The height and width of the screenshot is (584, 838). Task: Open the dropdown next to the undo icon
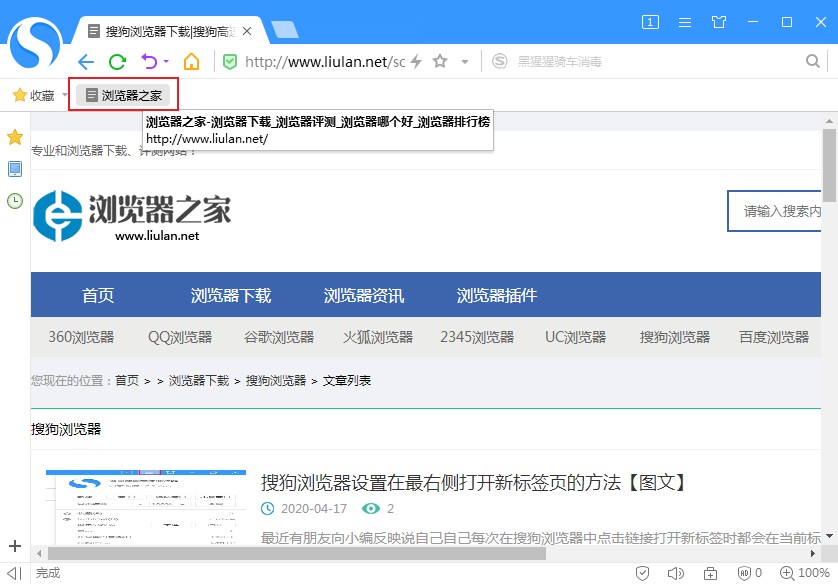(166, 61)
